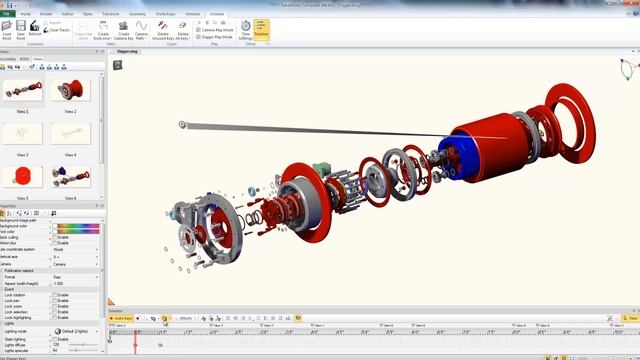Click the categorized view icon in Properties toolbar
The height and width of the screenshot is (360, 640).
click(2, 213)
